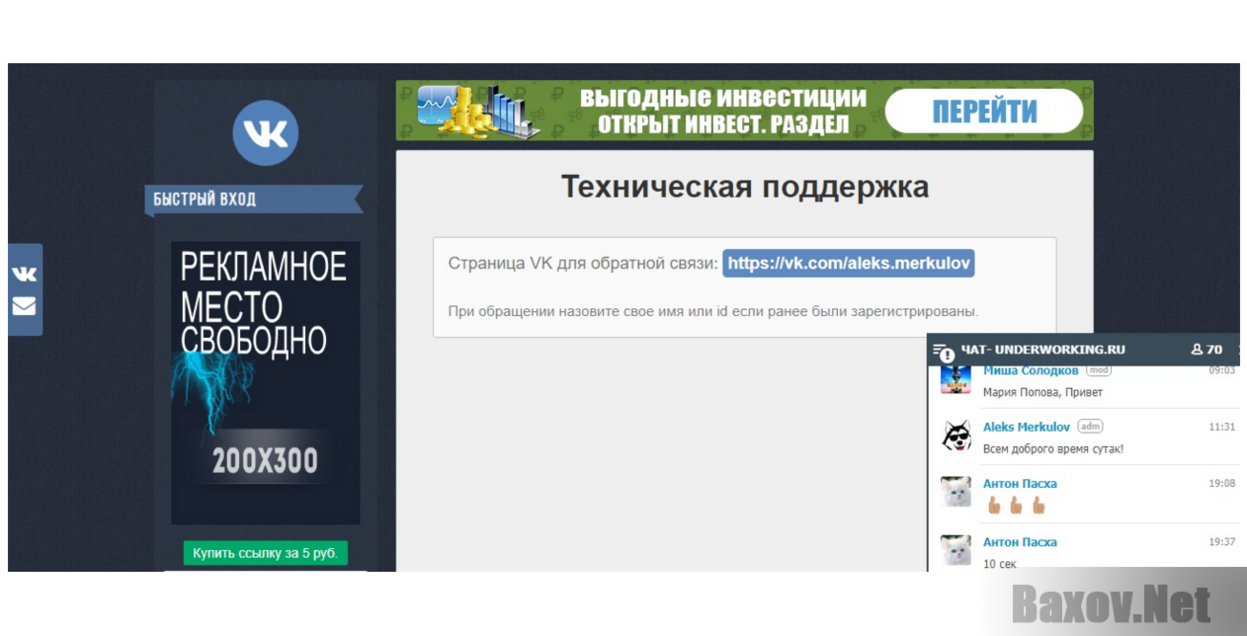1247x636 pixels.
Task: Click the 11:31 message timestamp
Action: pos(1221,427)
